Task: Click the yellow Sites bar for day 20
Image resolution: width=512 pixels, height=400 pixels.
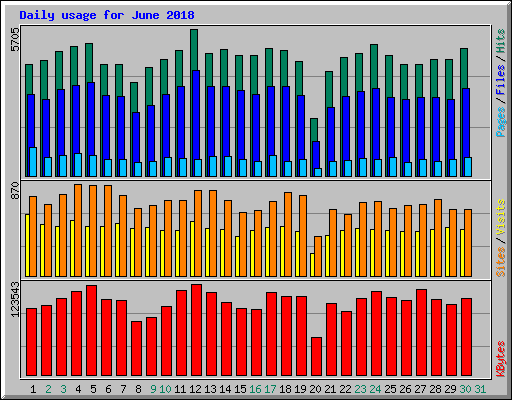Action: pos(312,265)
